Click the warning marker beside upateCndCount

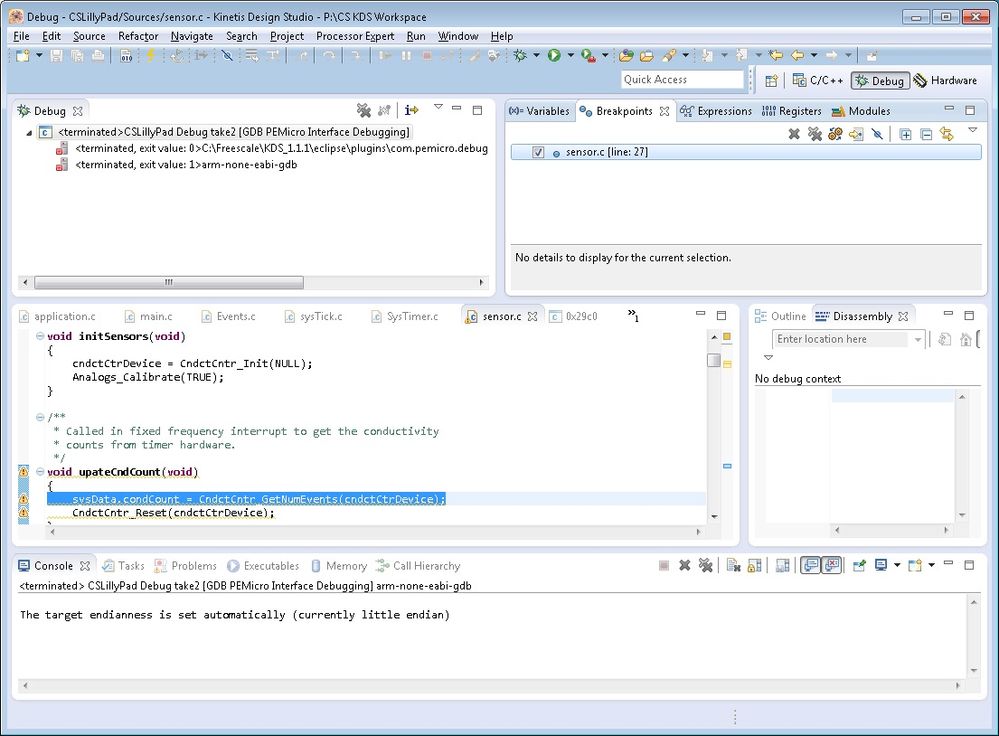24,472
